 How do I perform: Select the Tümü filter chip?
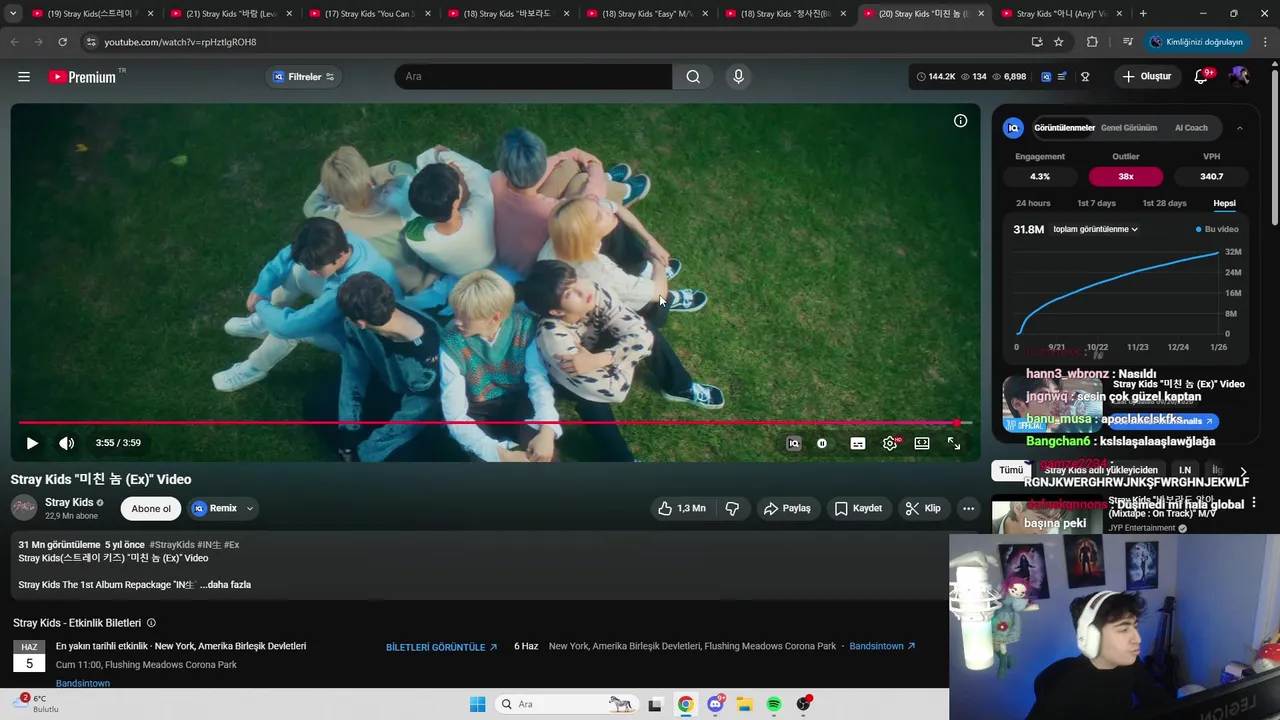coord(1011,470)
